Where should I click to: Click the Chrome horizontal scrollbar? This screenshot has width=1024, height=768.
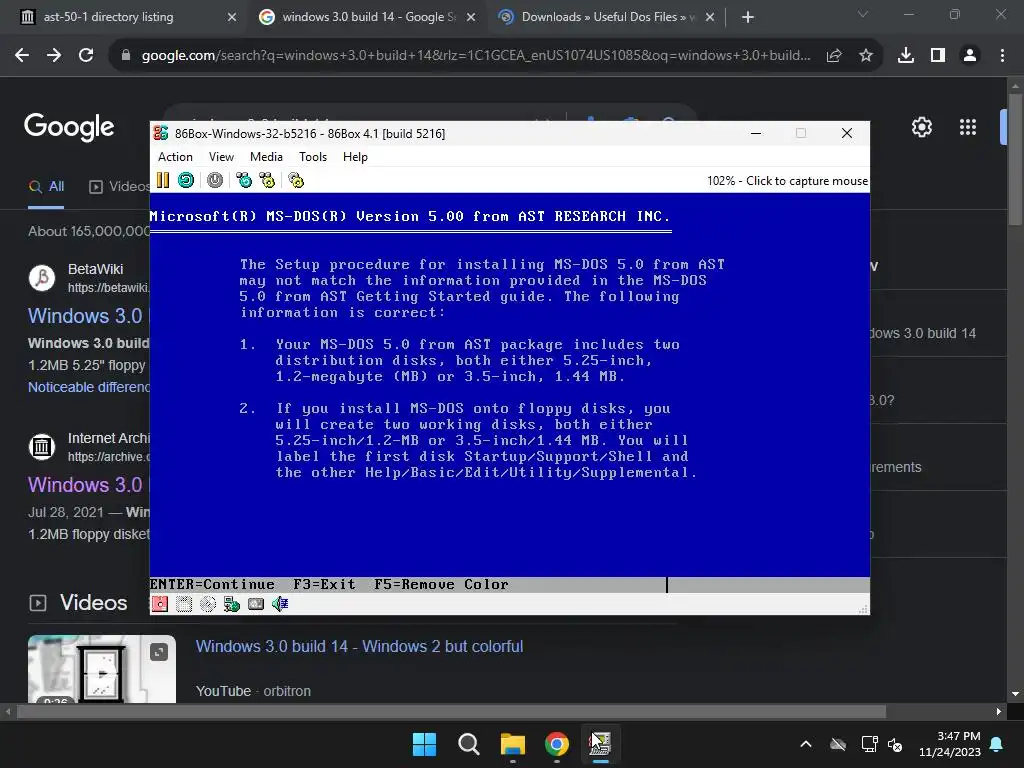451,712
